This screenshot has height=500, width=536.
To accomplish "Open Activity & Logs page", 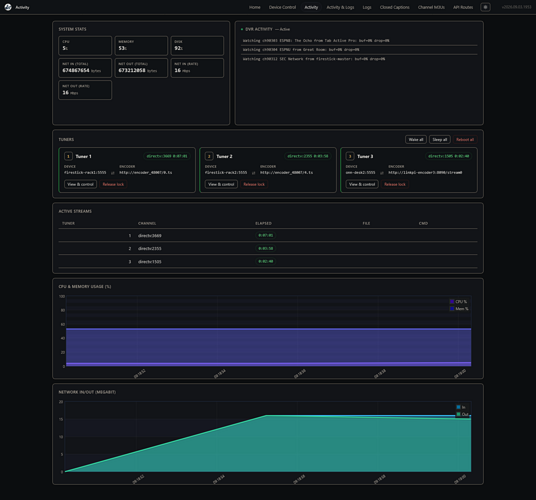I will point(340,7).
